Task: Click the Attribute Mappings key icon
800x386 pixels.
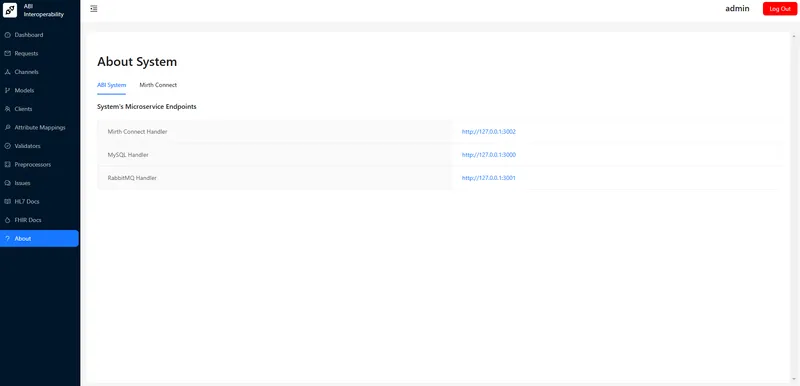Action: (x=8, y=127)
